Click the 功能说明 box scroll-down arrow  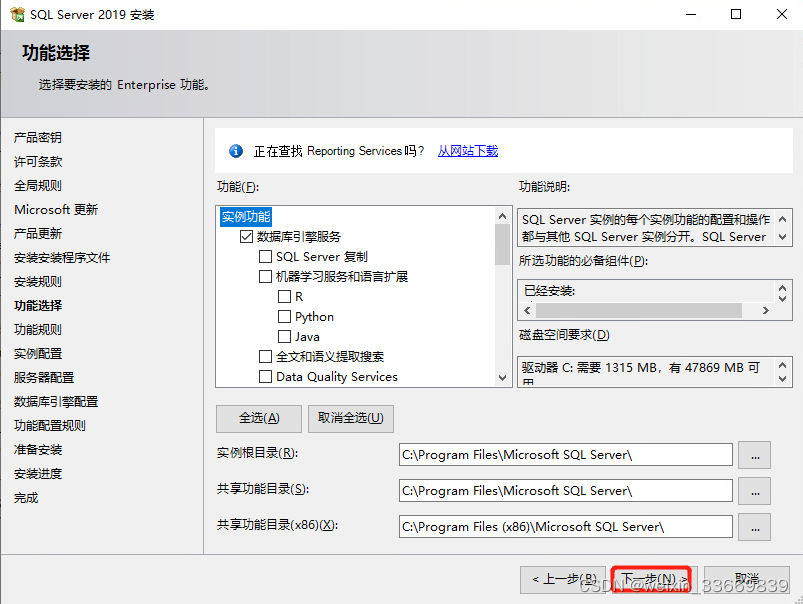pyautogui.click(x=783, y=237)
